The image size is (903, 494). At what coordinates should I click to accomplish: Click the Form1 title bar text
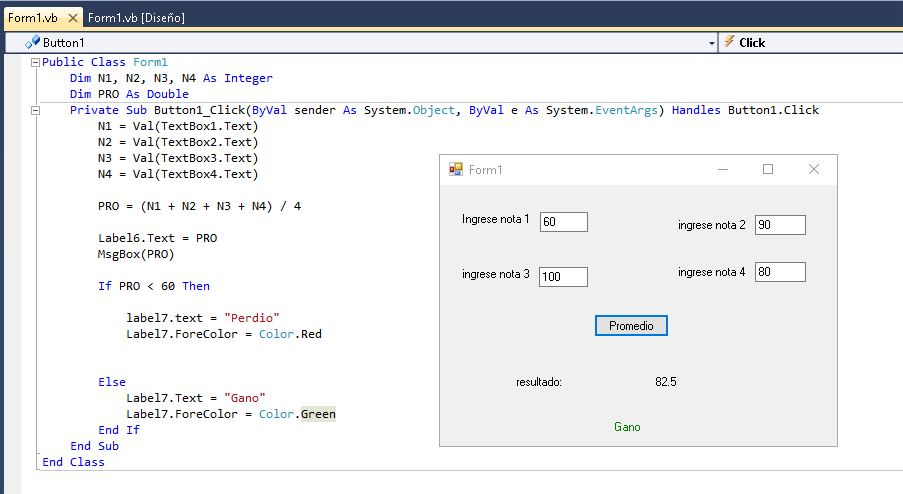[x=485, y=170]
